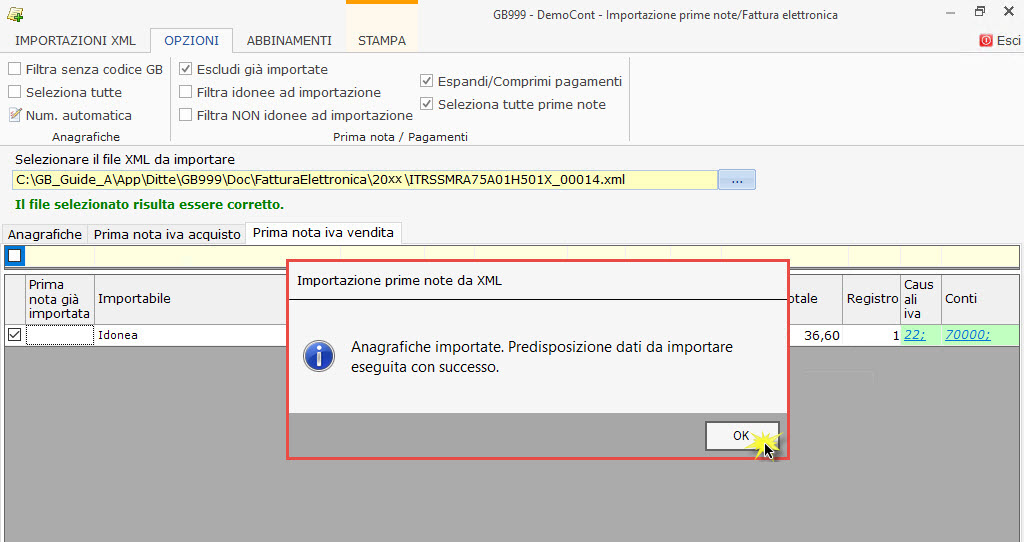This screenshot has width=1024, height=542.
Task: Check Filtra NON idonee ad importazione
Action: (x=186, y=115)
